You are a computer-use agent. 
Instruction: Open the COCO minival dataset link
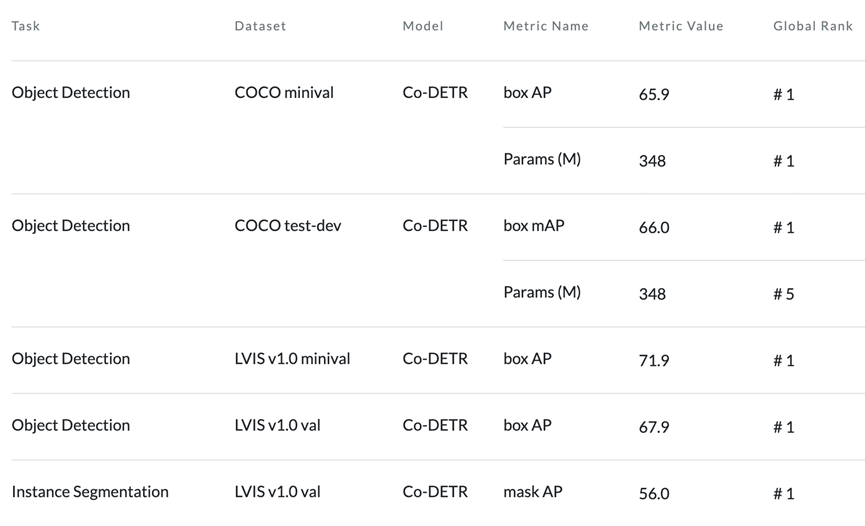[284, 93]
